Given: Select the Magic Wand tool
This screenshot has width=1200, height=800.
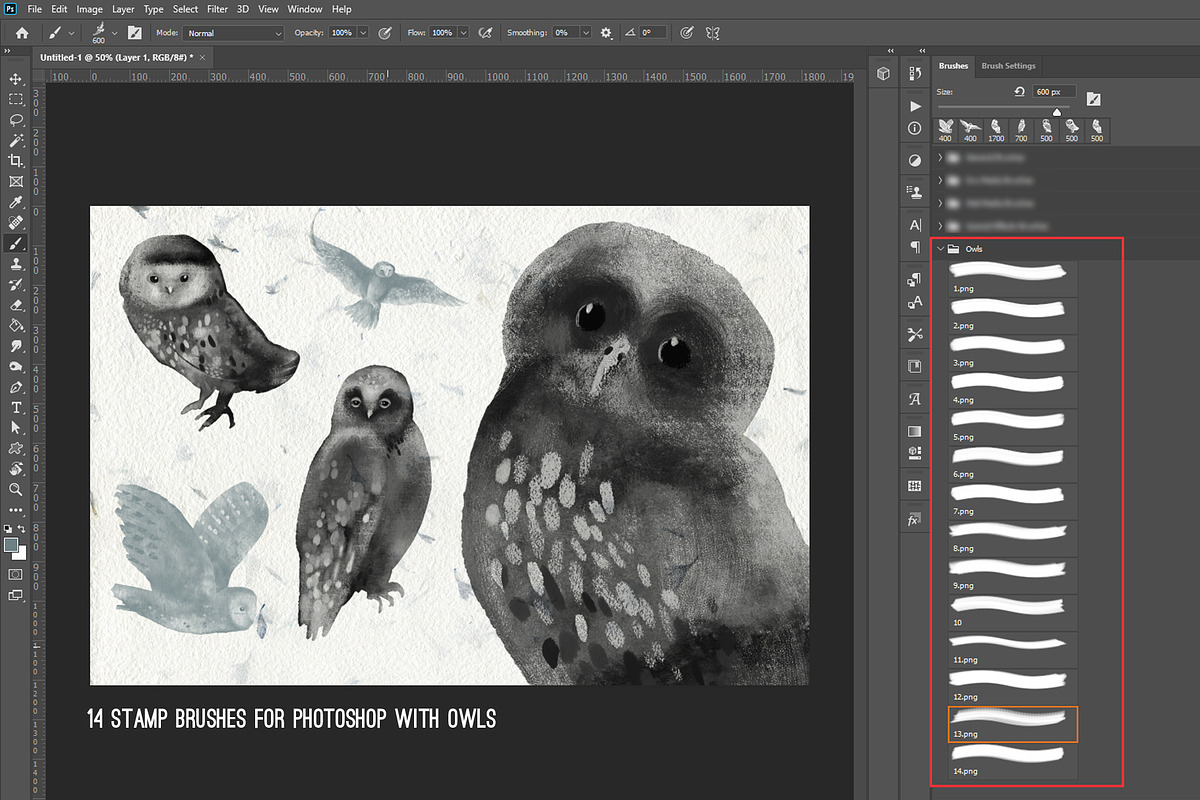Looking at the screenshot, I should pos(16,140).
